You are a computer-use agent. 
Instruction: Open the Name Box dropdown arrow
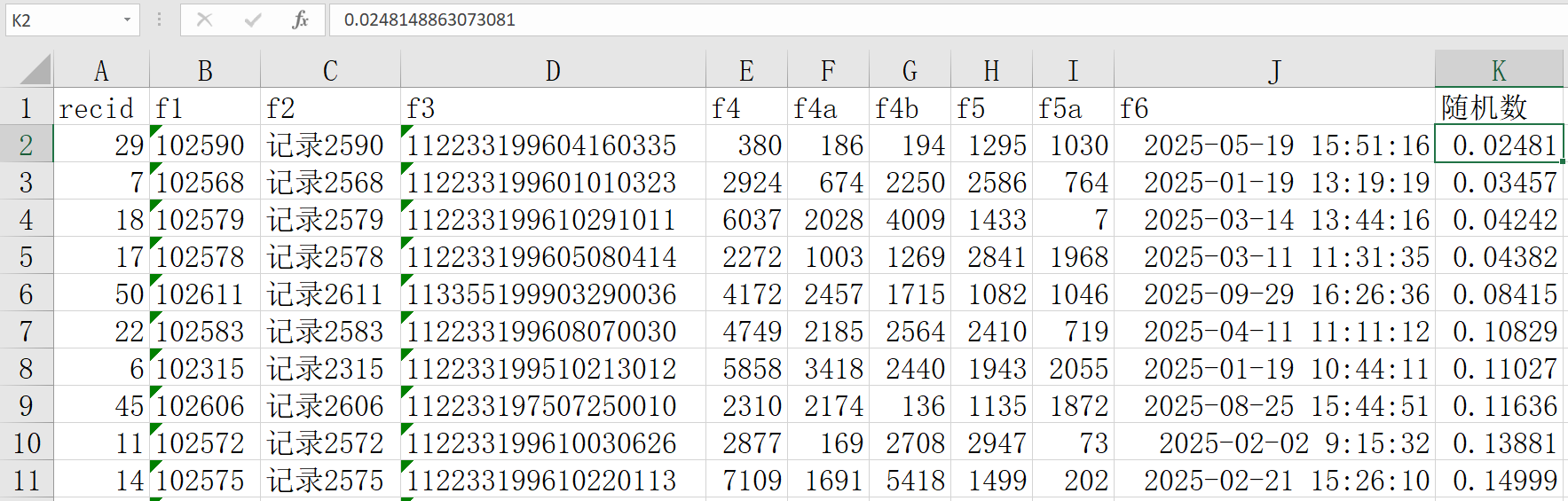click(x=127, y=20)
